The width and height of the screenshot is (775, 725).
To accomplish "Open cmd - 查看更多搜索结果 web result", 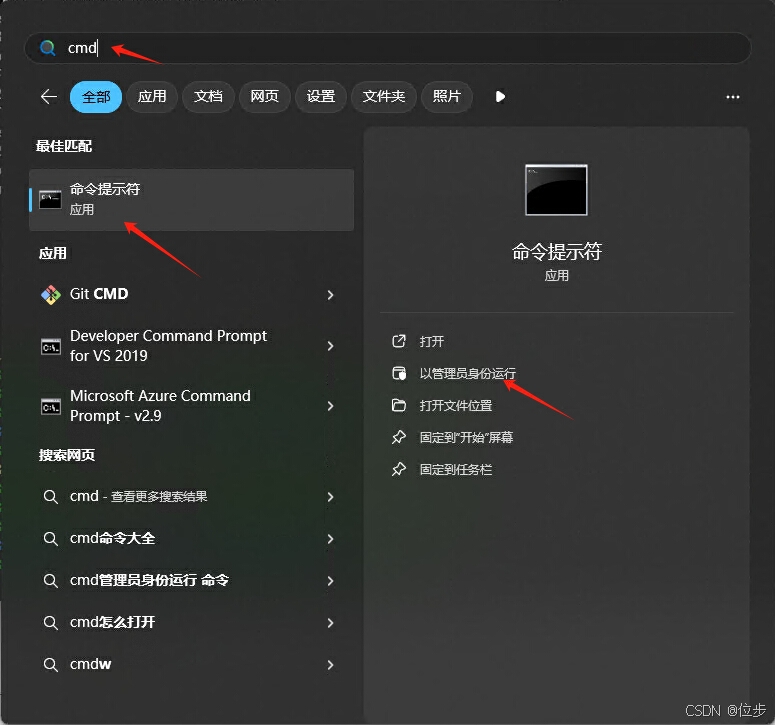I will tap(192, 497).
